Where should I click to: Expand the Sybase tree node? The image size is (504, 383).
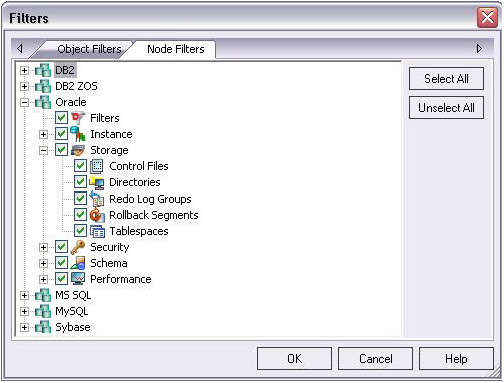point(24,327)
